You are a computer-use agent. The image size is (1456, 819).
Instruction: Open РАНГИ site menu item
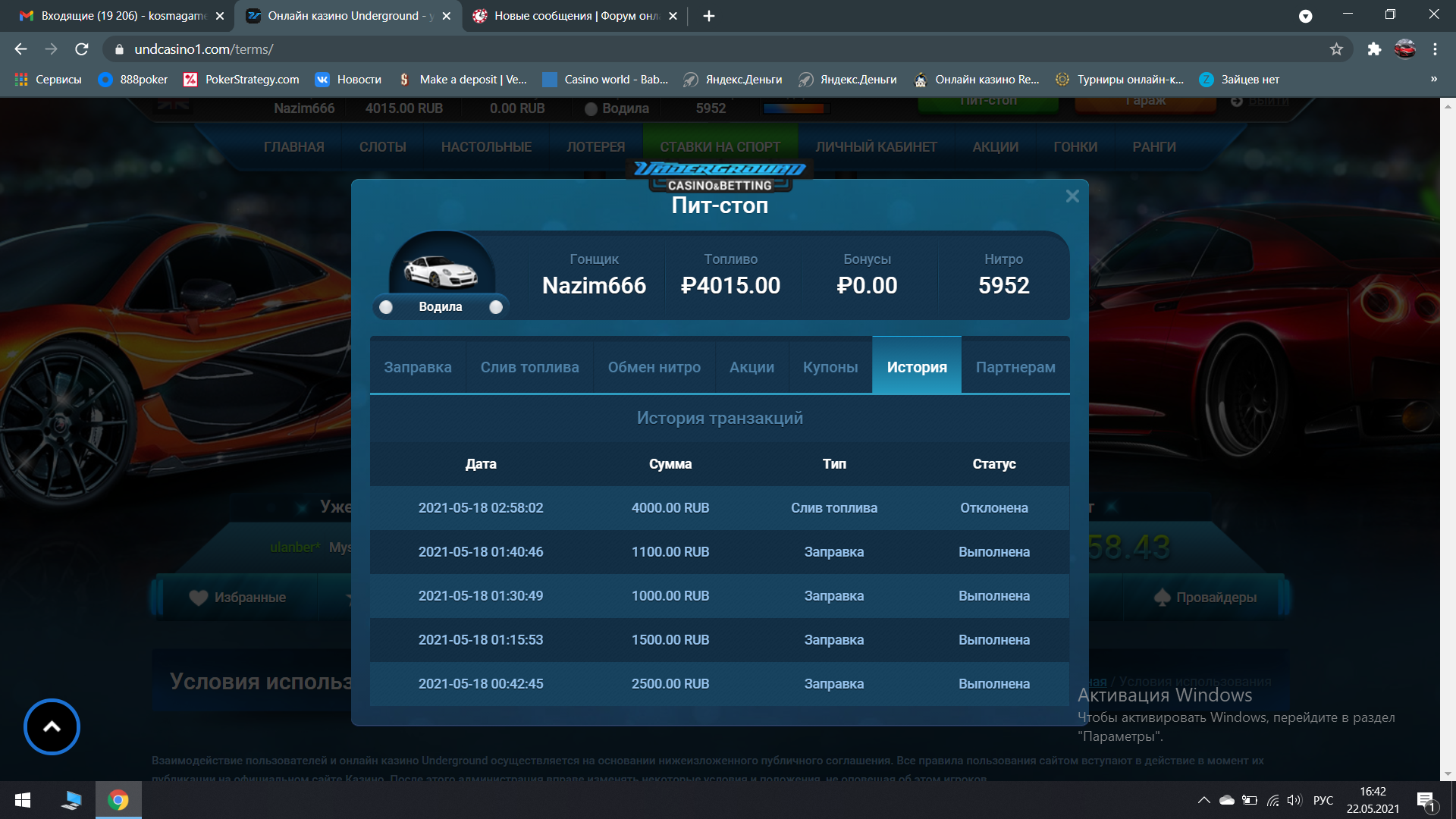[x=1154, y=147]
